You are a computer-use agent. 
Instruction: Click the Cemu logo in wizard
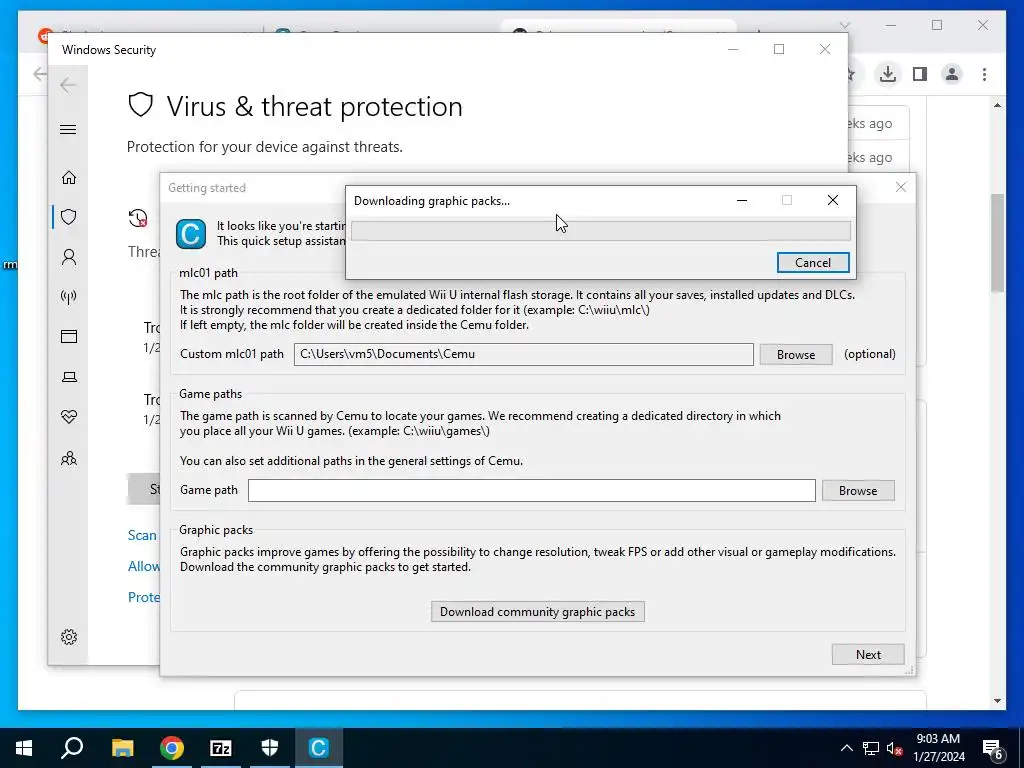click(191, 234)
